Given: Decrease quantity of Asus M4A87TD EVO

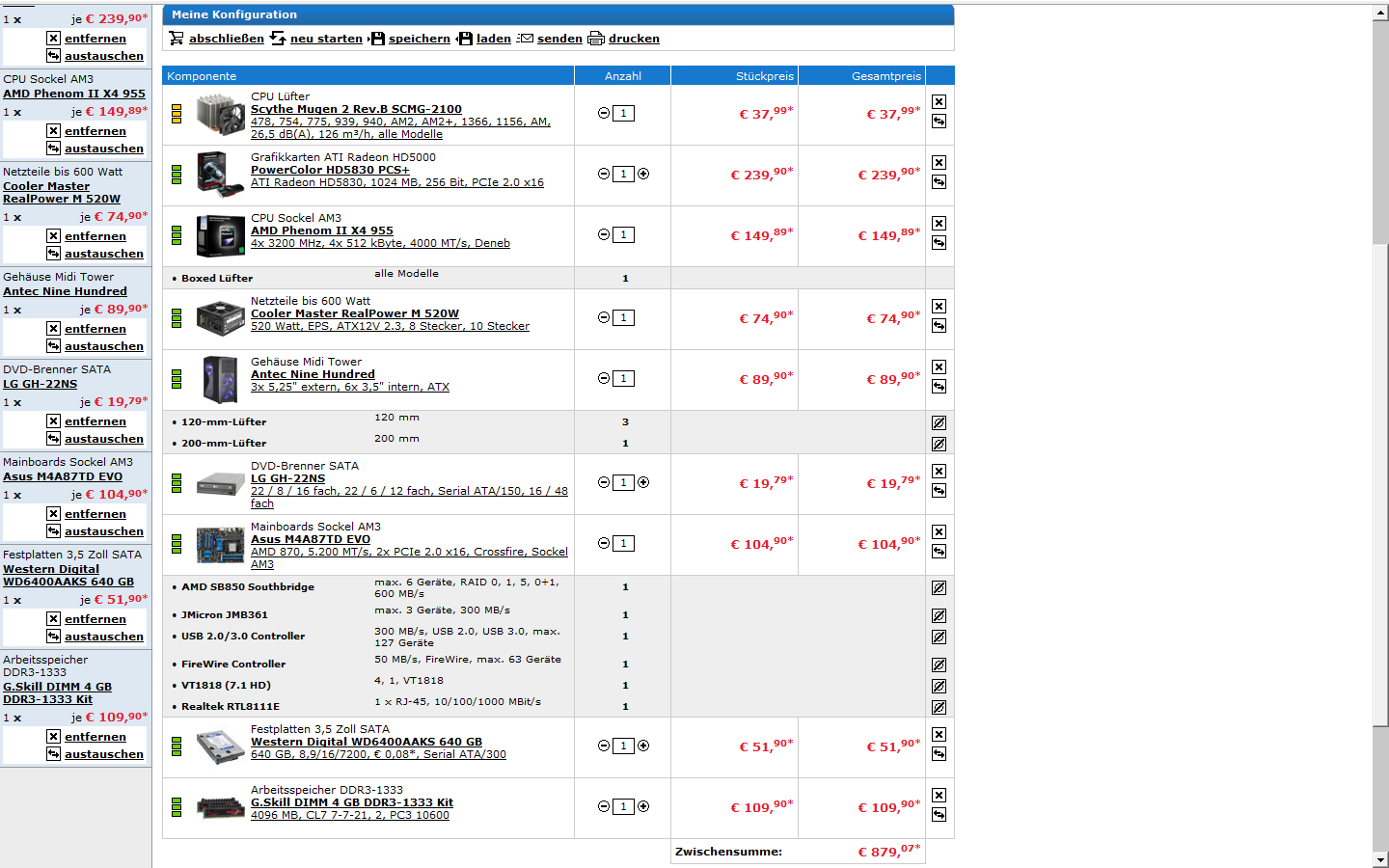Looking at the screenshot, I should point(604,544).
